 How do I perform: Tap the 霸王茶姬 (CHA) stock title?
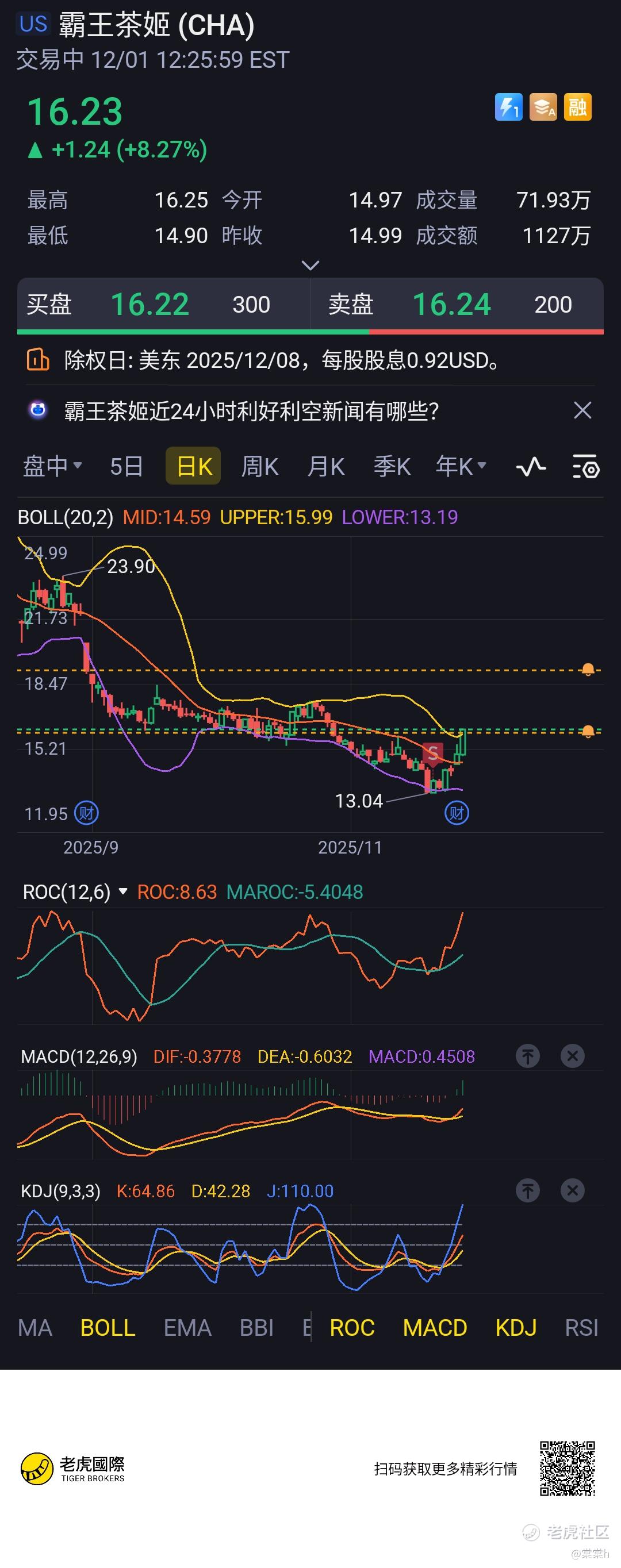point(156,25)
